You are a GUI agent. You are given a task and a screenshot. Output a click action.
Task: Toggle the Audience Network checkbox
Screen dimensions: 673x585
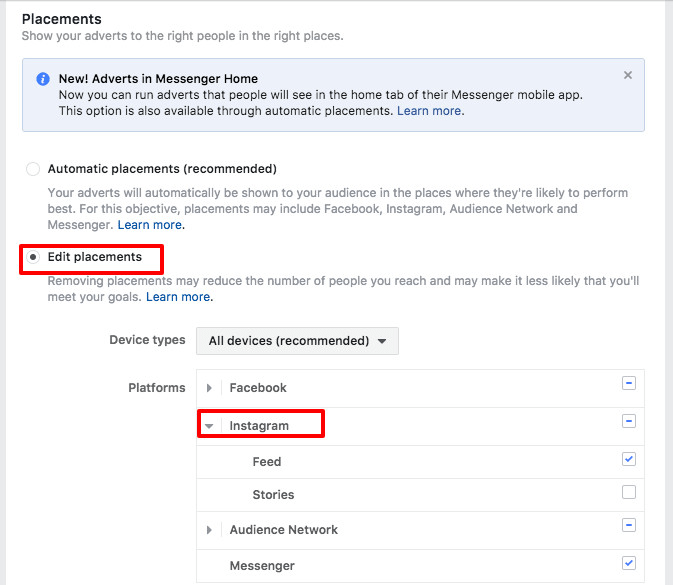628,525
